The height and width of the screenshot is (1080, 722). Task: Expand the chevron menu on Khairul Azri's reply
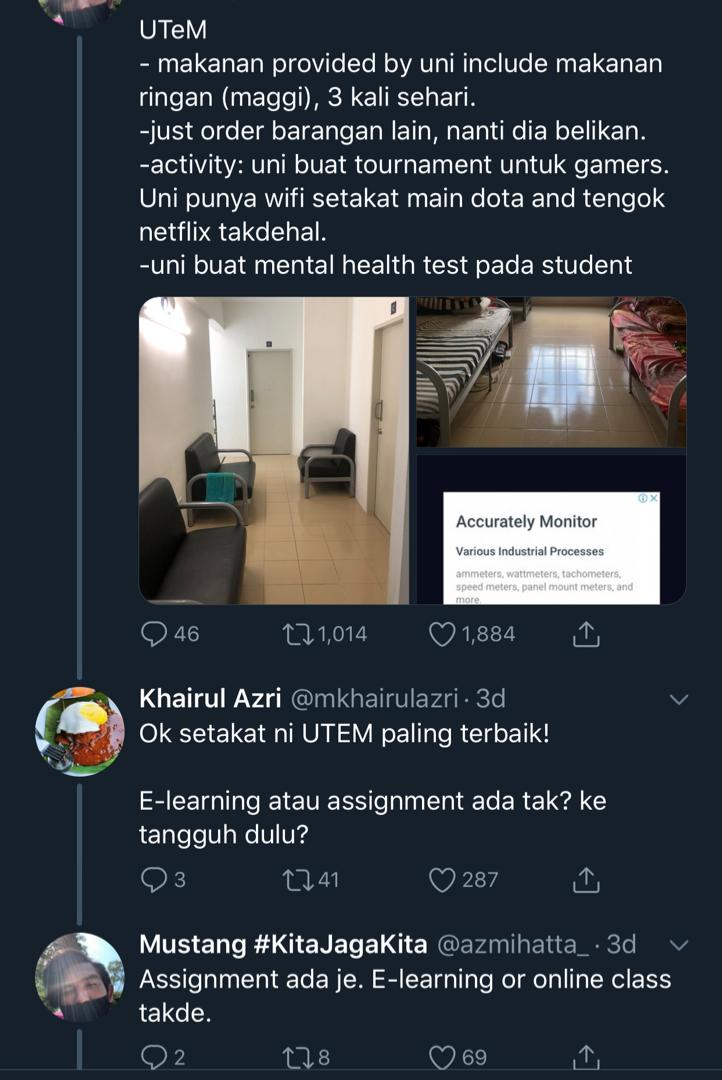[681, 698]
